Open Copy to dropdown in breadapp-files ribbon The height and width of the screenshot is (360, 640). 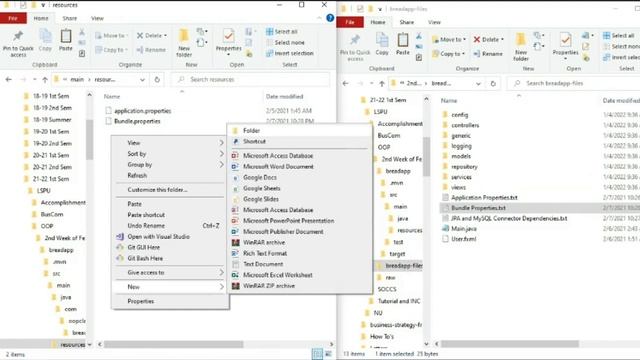(448, 54)
